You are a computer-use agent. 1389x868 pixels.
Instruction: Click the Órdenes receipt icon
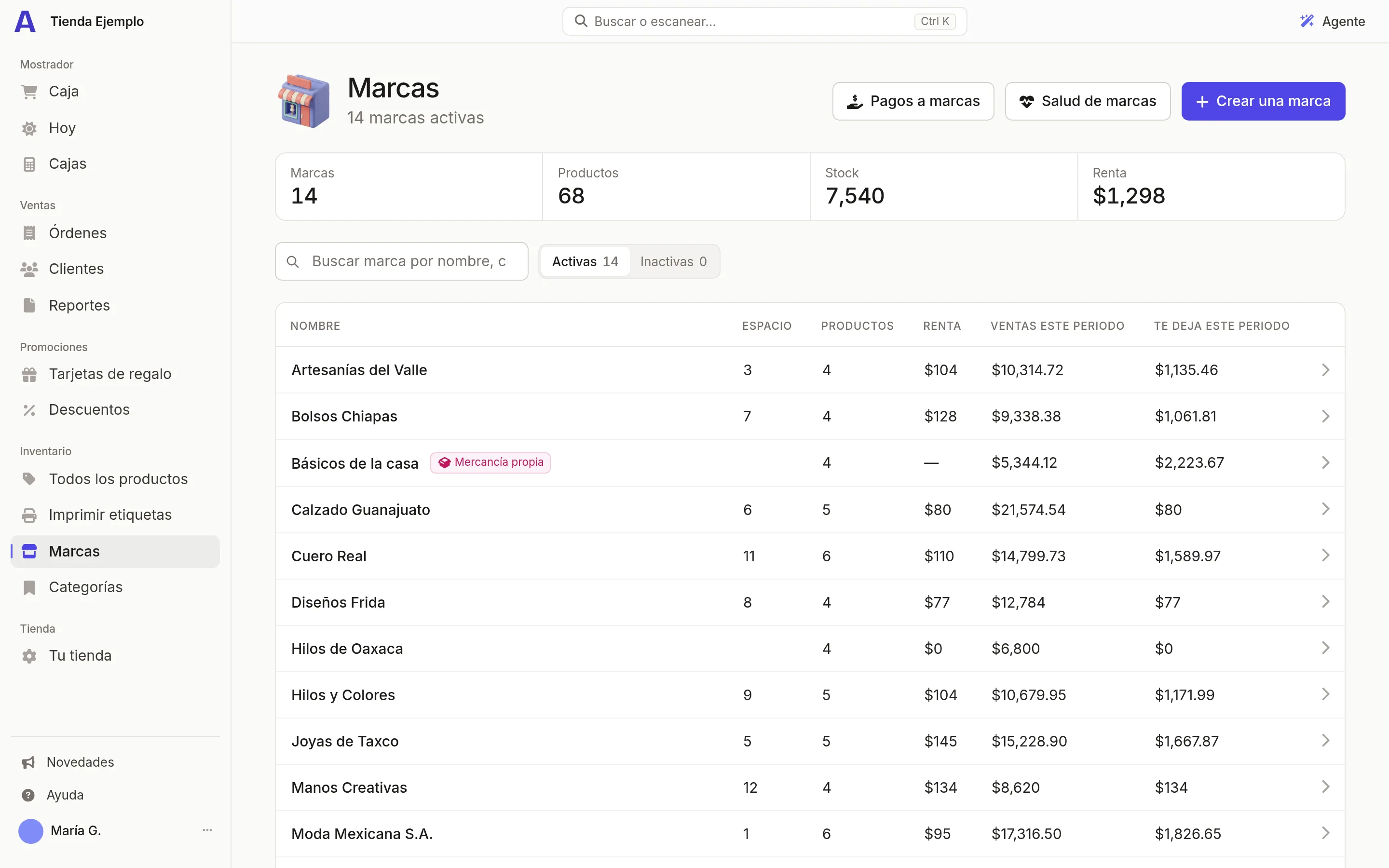coord(29,233)
